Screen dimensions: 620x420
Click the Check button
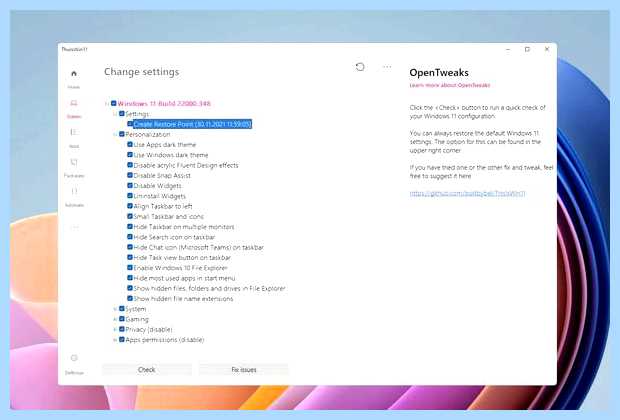pos(147,369)
